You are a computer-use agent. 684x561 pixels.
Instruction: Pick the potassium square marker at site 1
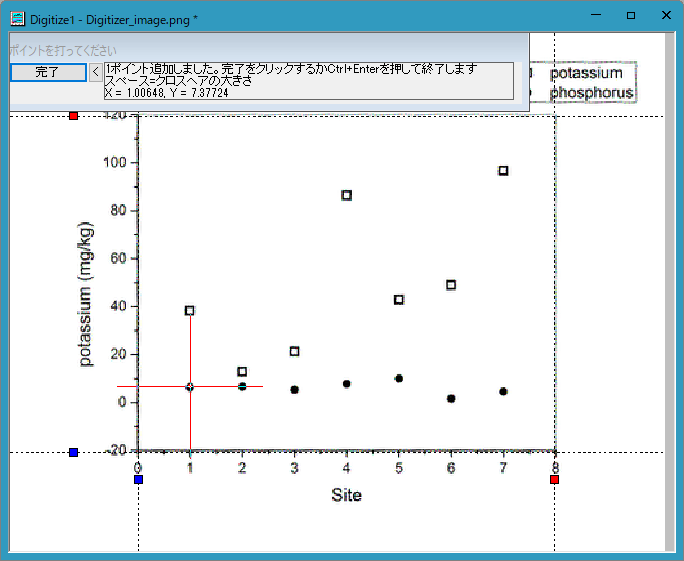coord(190,311)
